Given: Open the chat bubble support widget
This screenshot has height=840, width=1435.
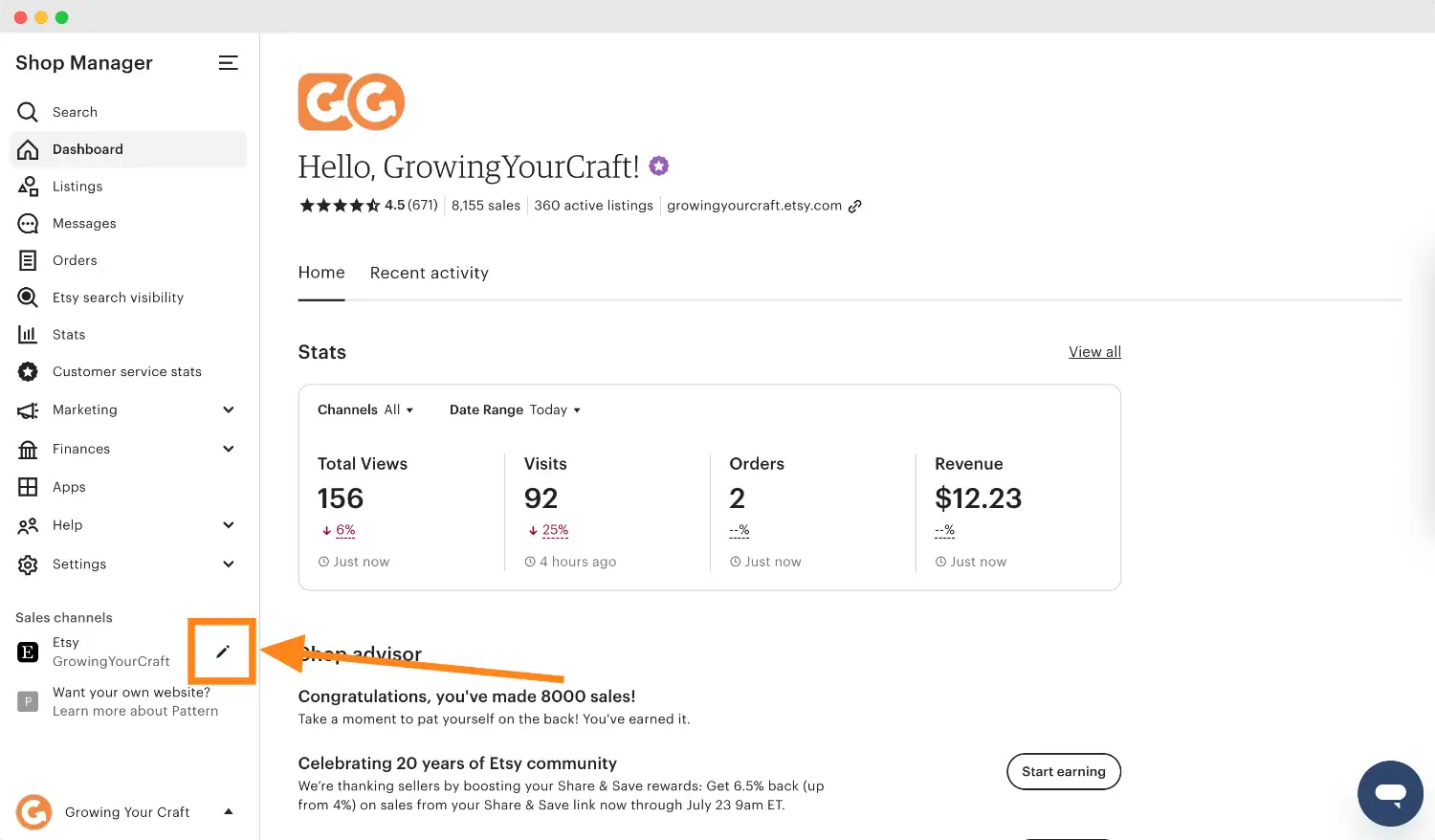Looking at the screenshot, I should pyautogui.click(x=1390, y=793).
